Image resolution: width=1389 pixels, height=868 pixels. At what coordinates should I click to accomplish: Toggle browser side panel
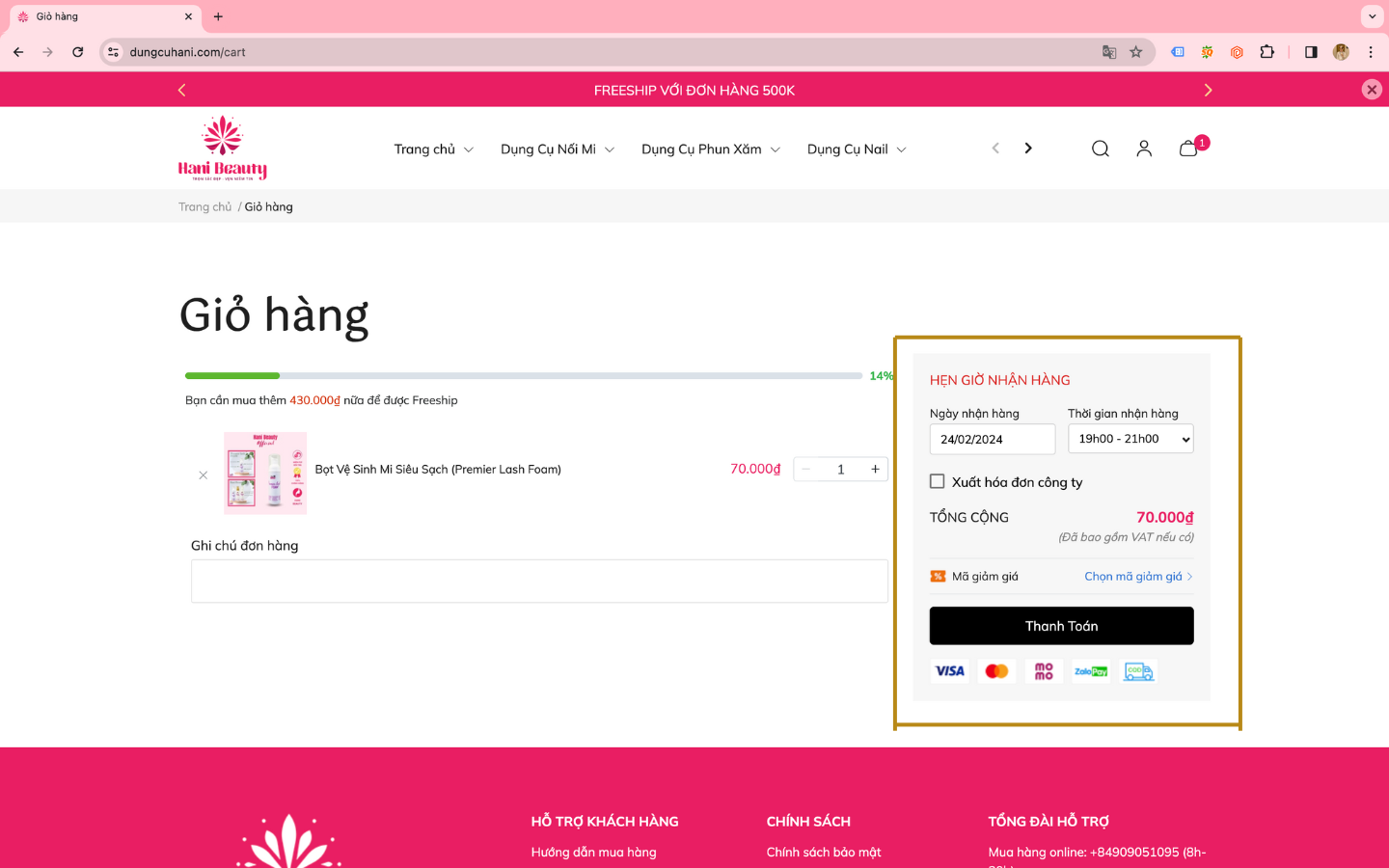(1311, 52)
